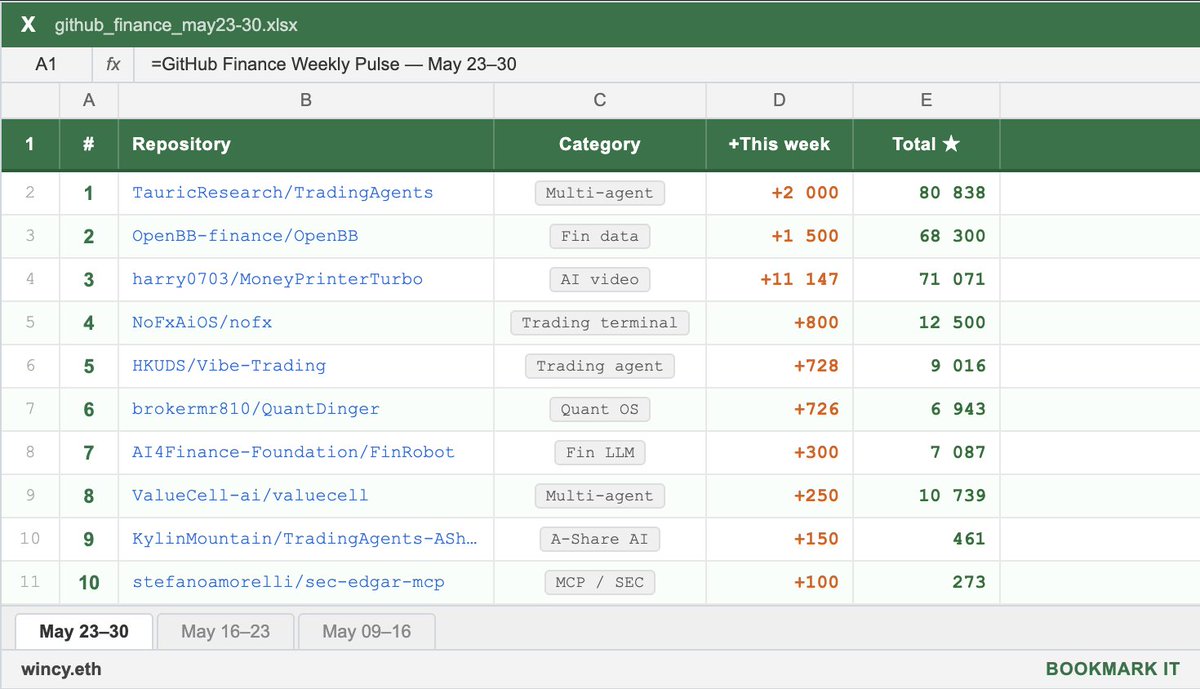1200x689 pixels.
Task: Select the 68 300 total stars cell
Action: pos(926,236)
